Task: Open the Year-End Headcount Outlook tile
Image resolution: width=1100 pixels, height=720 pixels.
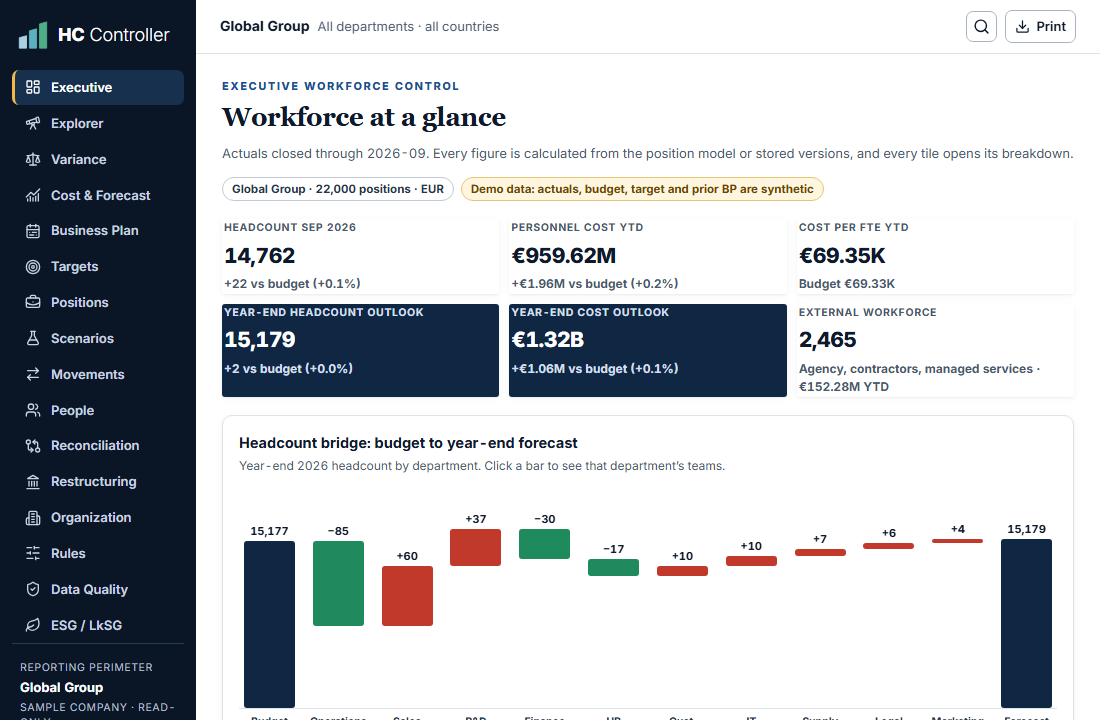Action: [361, 350]
